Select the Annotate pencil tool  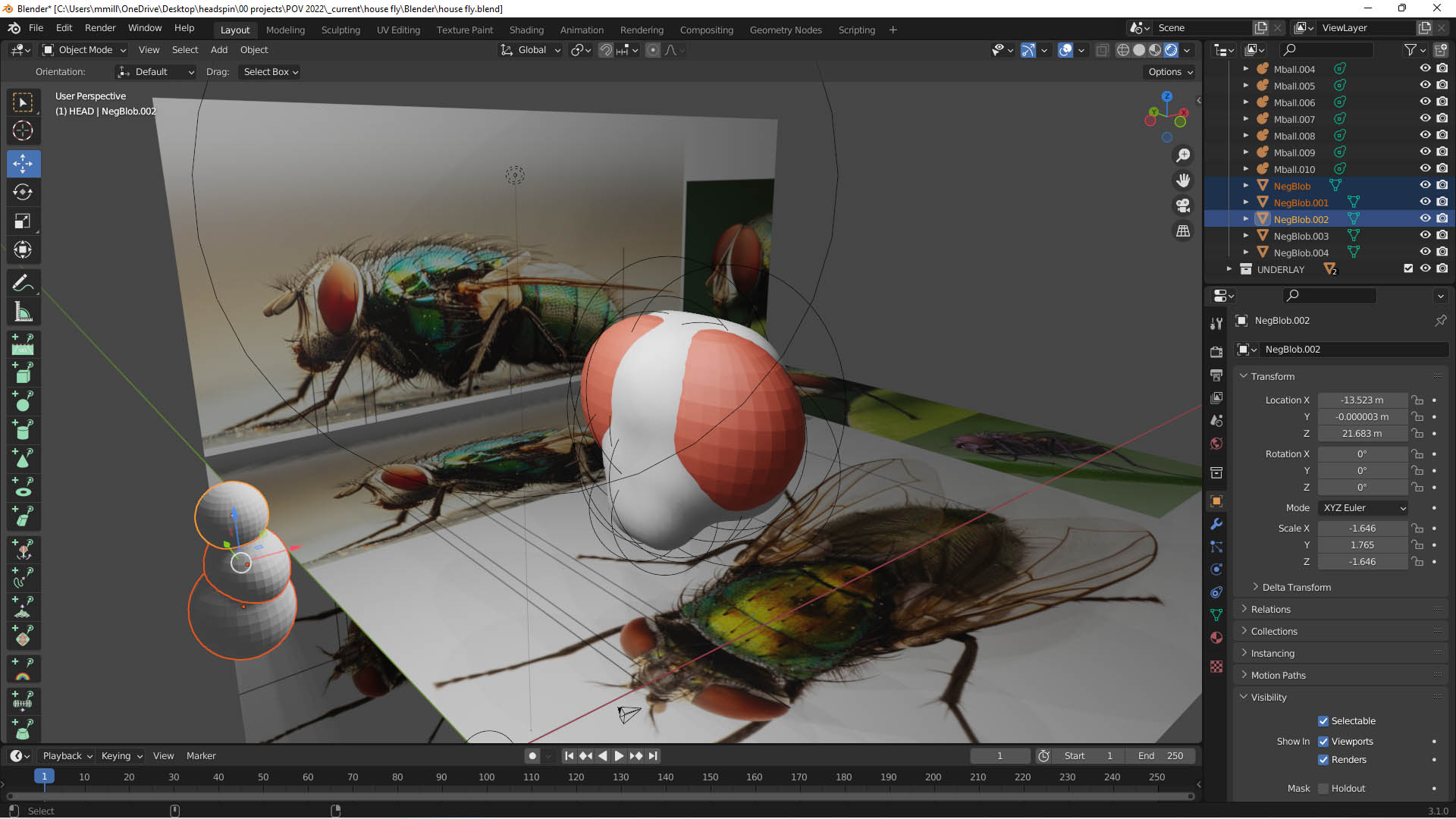(23, 283)
